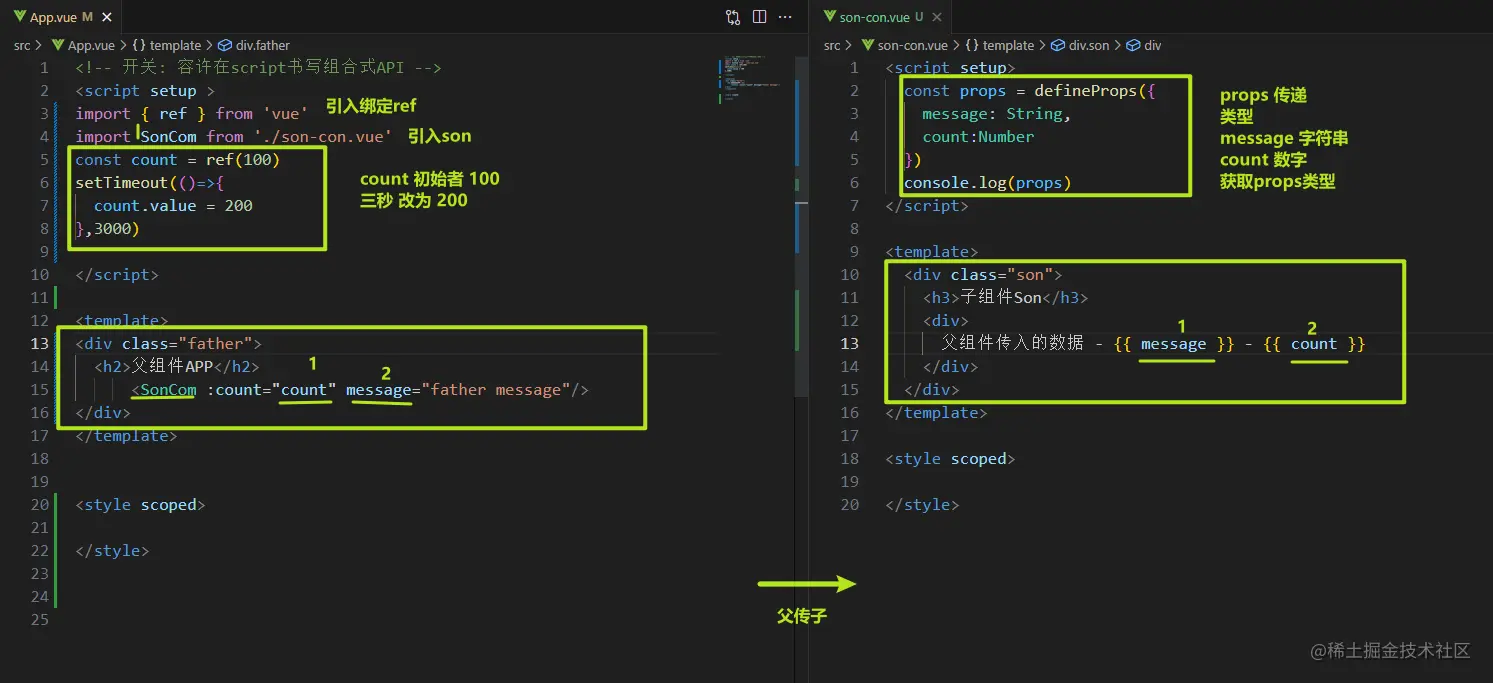
Task: Select line number 13 in App.vue
Action: 40,343
